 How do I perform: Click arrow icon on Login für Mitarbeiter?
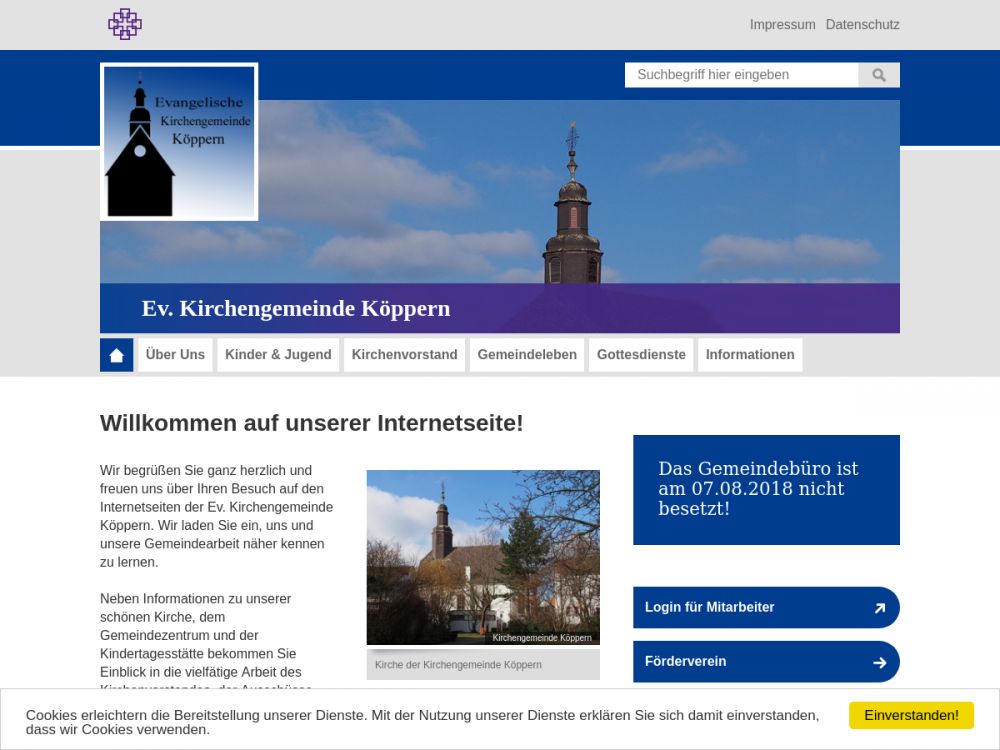coord(879,608)
